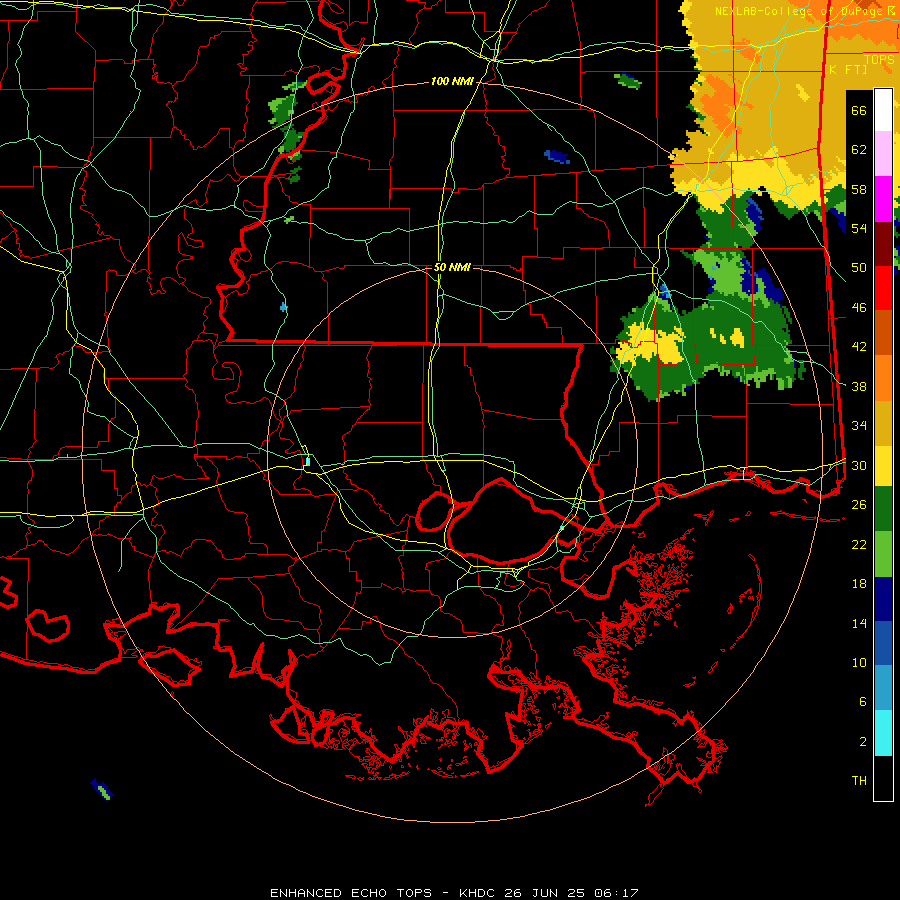Click the legend value "66"
900x900 pixels.
pos(859,111)
